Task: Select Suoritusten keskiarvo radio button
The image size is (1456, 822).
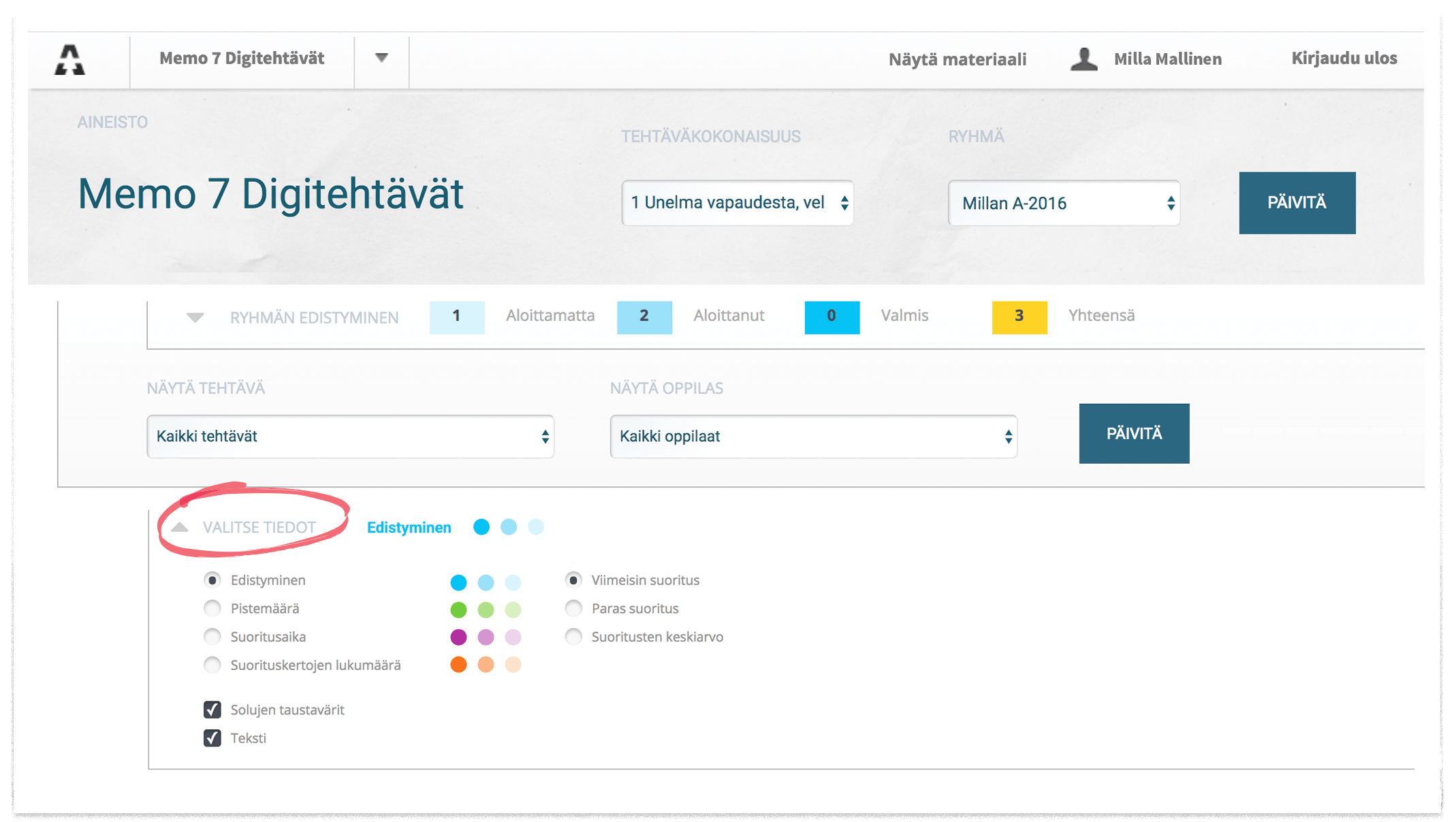Action: tap(573, 637)
